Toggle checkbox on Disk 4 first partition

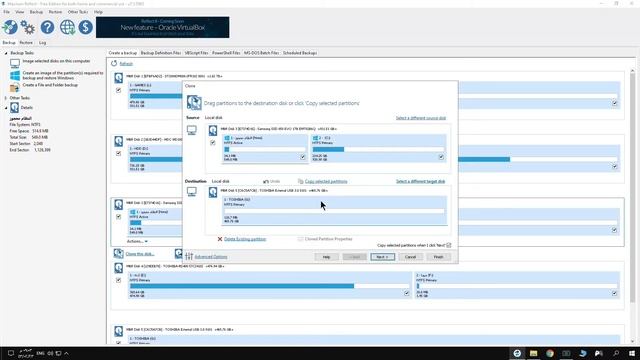[407, 293]
